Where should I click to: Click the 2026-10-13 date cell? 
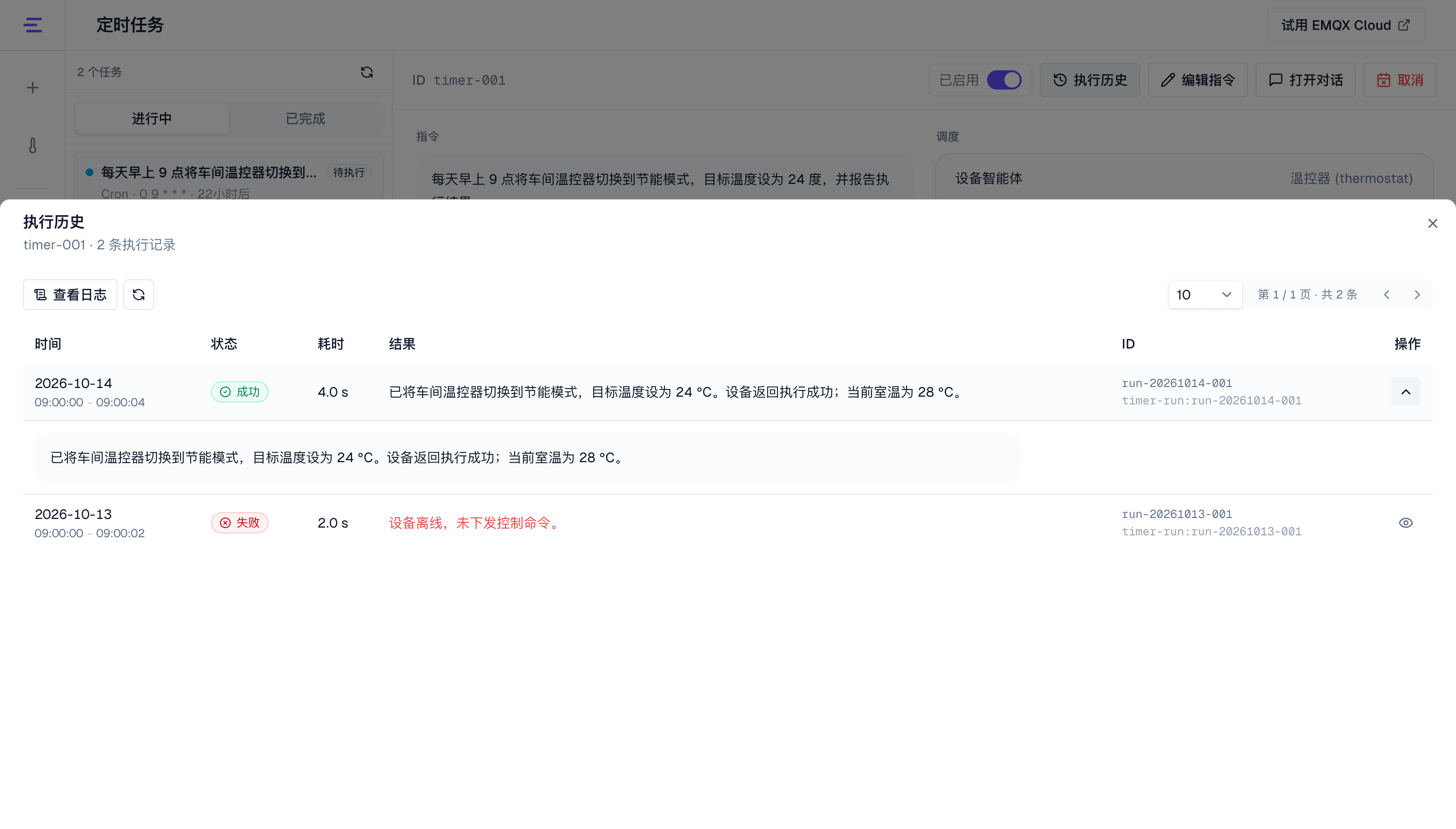point(73,514)
